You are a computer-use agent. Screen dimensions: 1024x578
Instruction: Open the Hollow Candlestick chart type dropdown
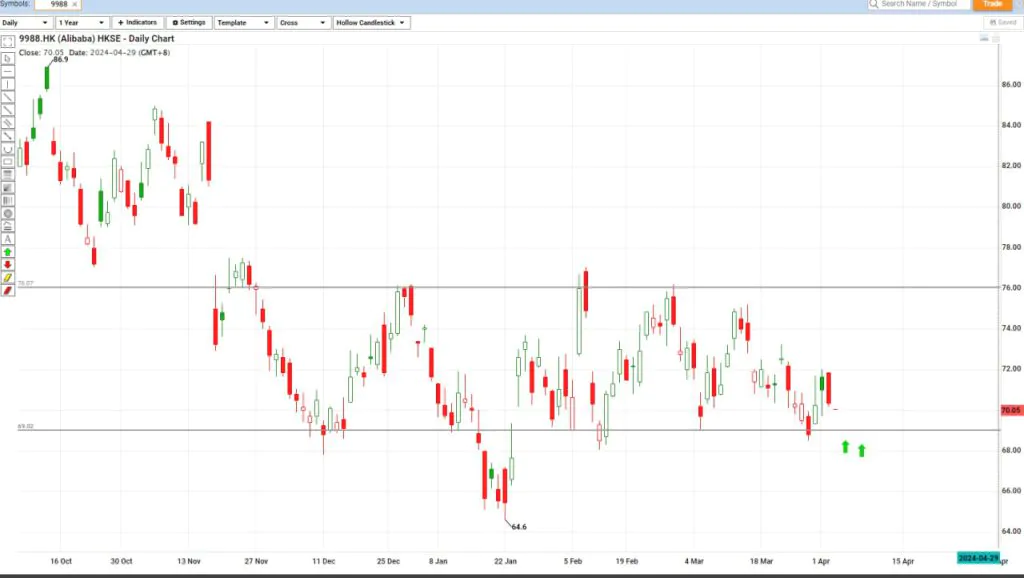pos(371,22)
